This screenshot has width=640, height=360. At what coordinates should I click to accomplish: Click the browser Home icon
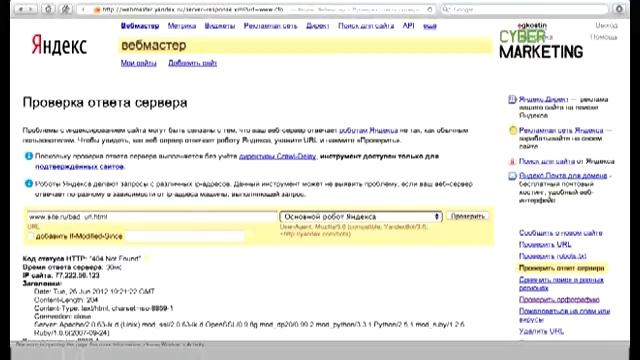49,9
